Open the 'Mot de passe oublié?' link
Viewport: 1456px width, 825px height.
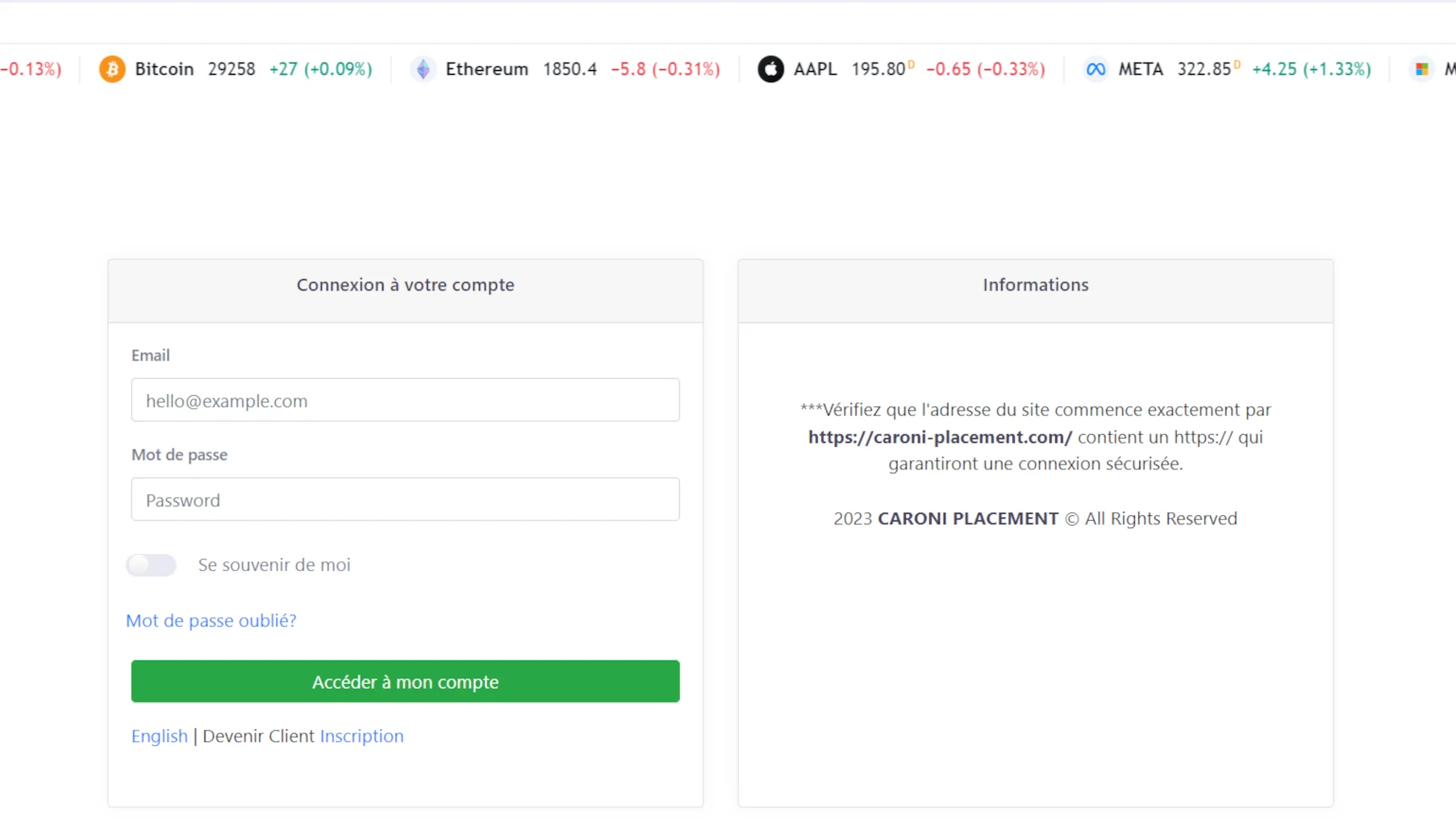pyautogui.click(x=211, y=620)
